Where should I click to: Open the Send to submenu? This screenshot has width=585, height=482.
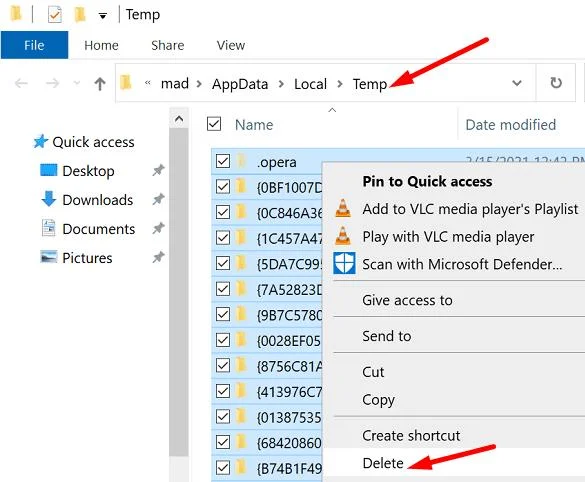click(387, 336)
